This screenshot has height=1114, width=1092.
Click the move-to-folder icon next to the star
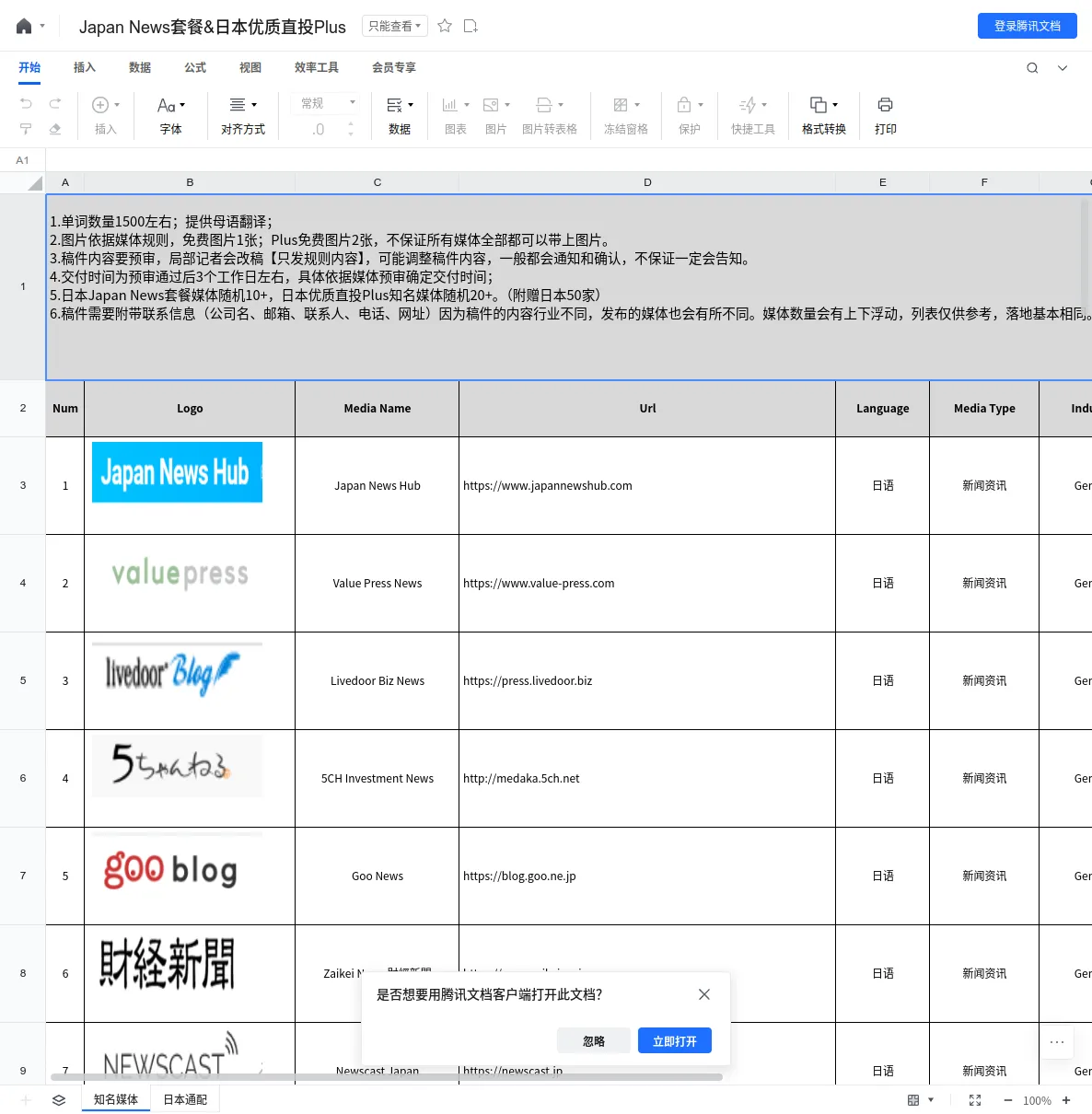[470, 26]
